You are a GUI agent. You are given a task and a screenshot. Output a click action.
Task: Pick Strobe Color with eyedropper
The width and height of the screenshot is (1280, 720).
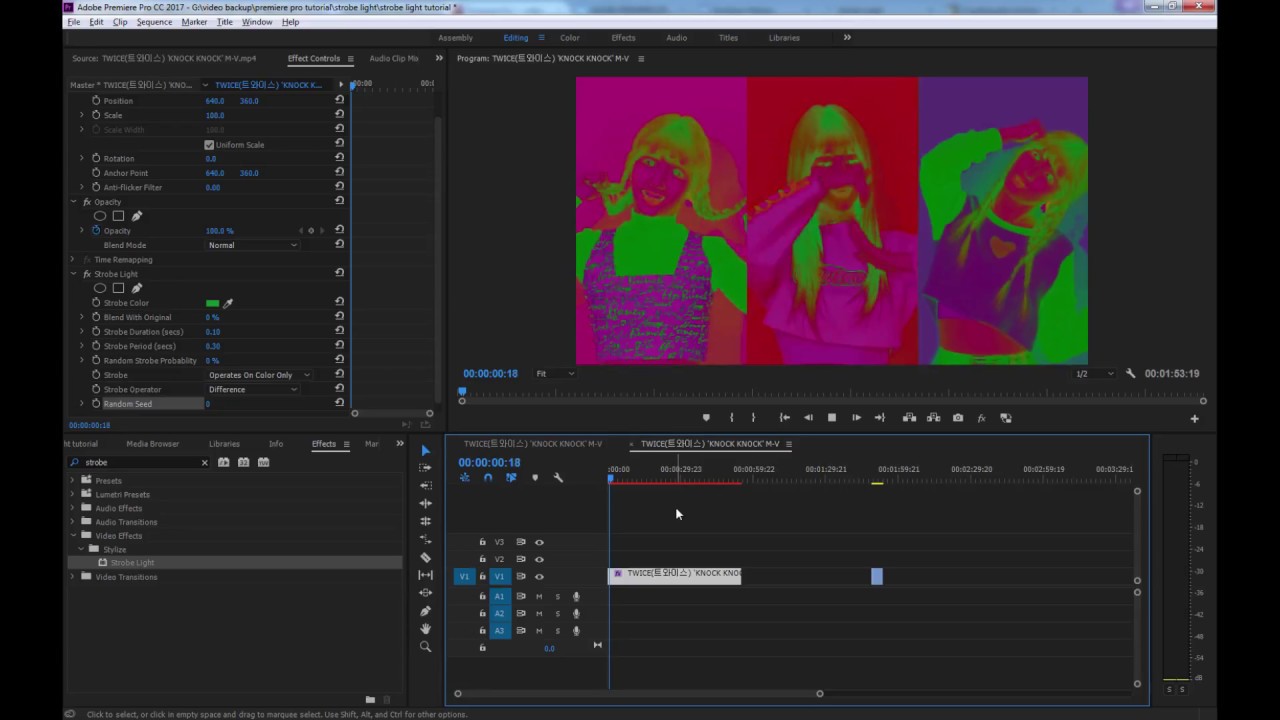click(228, 303)
